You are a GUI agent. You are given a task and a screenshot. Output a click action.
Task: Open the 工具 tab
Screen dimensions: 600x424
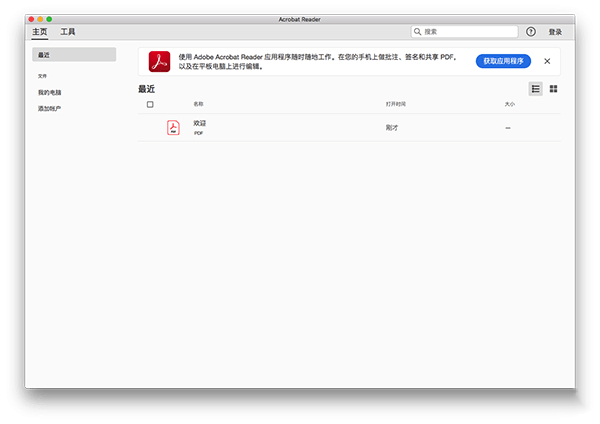(68, 32)
